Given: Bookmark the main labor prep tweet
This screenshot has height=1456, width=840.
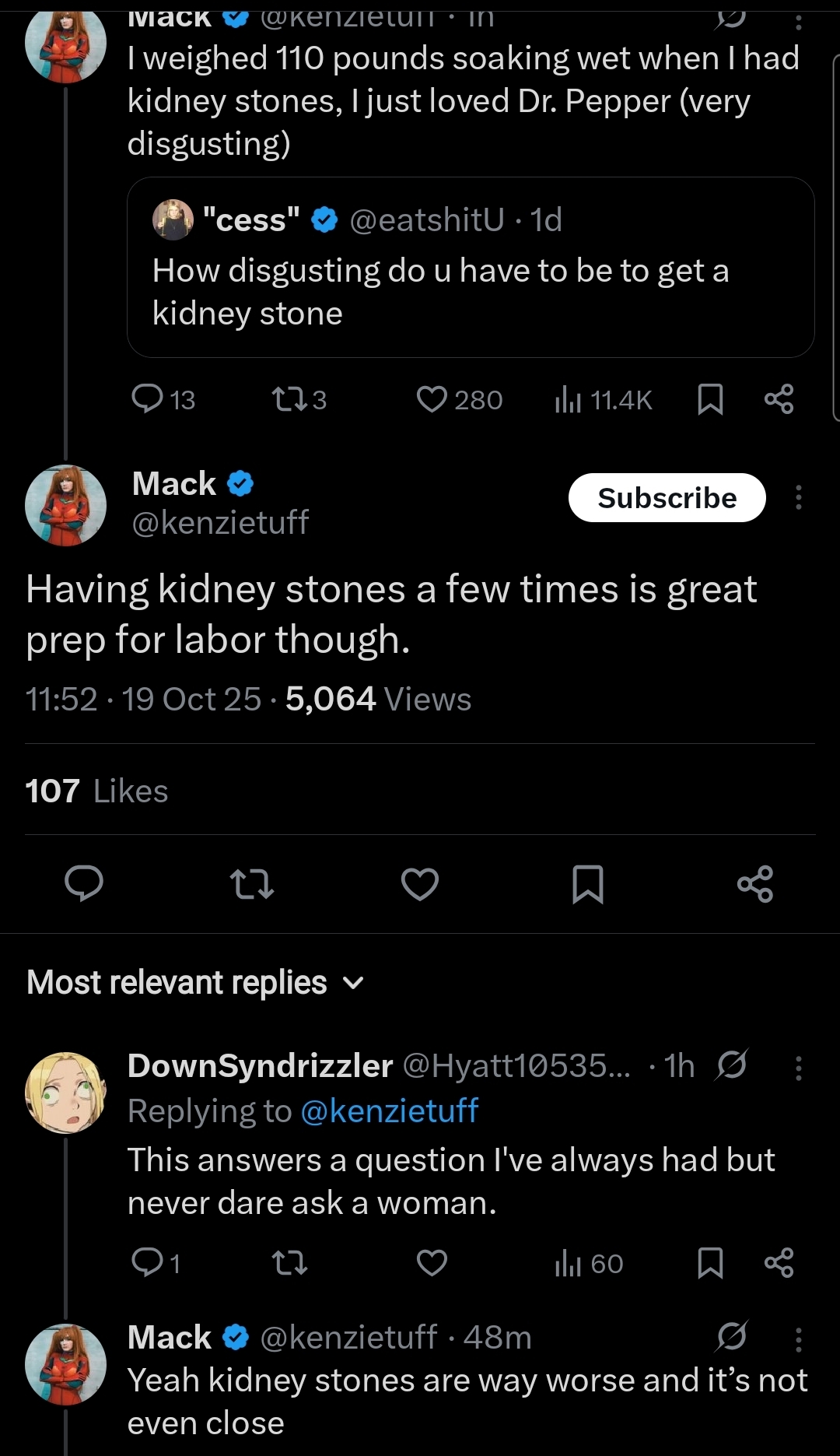Looking at the screenshot, I should (x=587, y=884).
